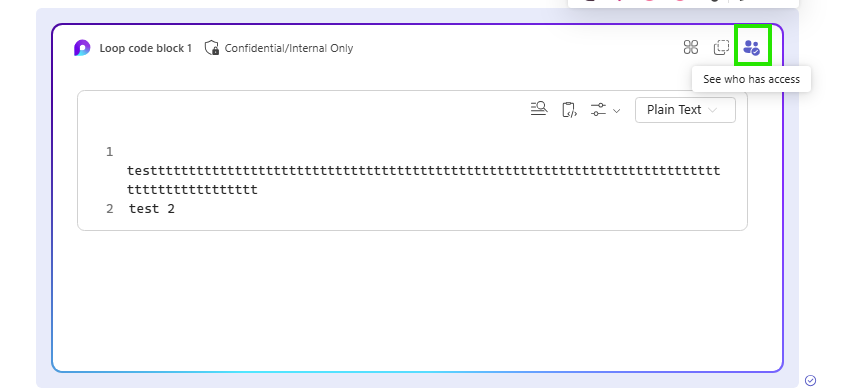Click the find in code icon
Screen dimensions: 855x391
point(539,109)
